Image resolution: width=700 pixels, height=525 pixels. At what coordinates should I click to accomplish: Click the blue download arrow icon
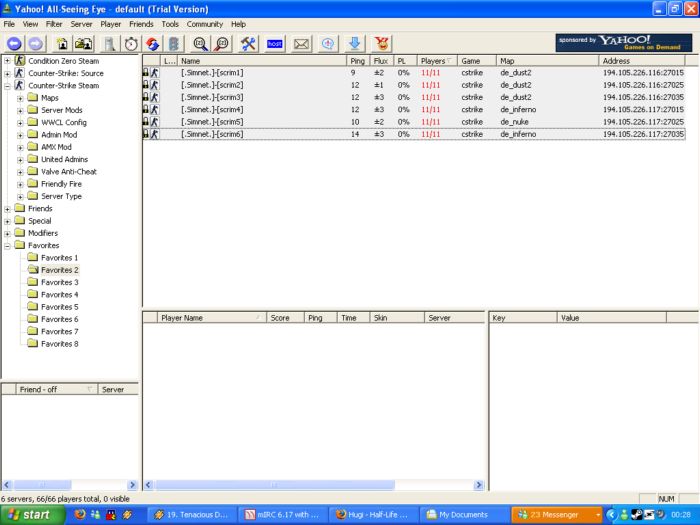click(355, 44)
